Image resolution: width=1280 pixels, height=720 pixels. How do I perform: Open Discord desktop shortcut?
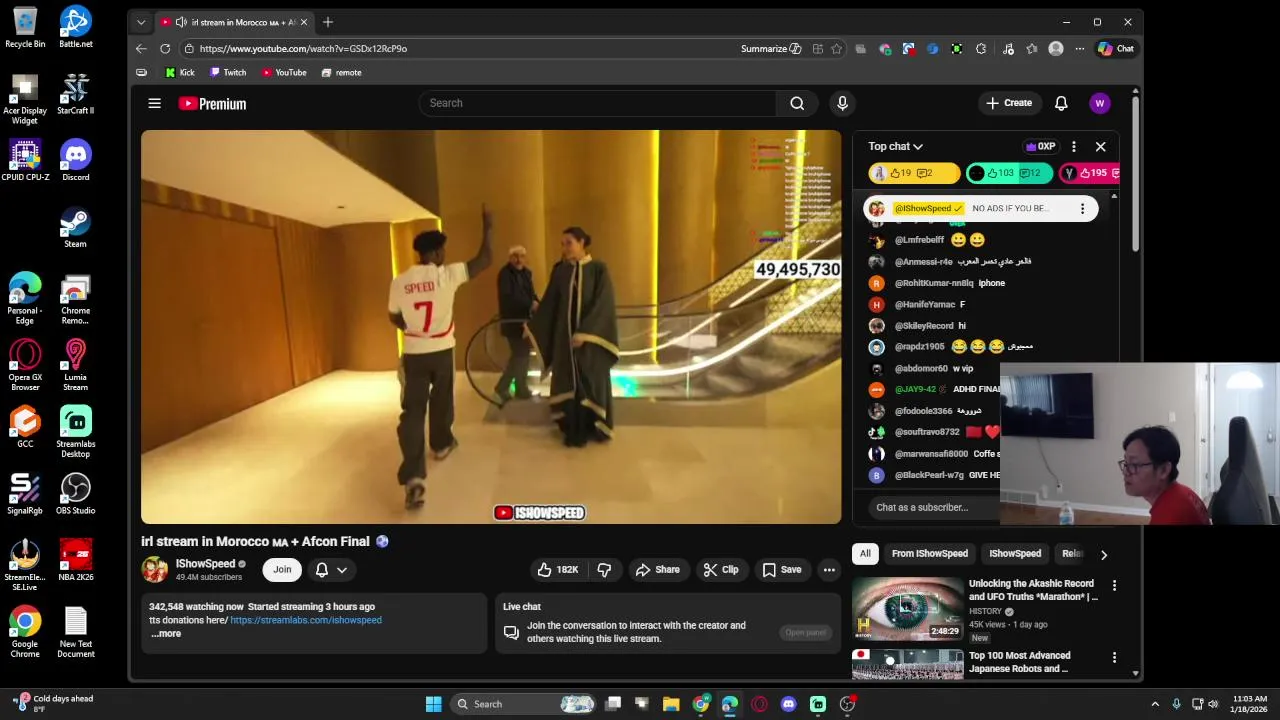(x=75, y=160)
